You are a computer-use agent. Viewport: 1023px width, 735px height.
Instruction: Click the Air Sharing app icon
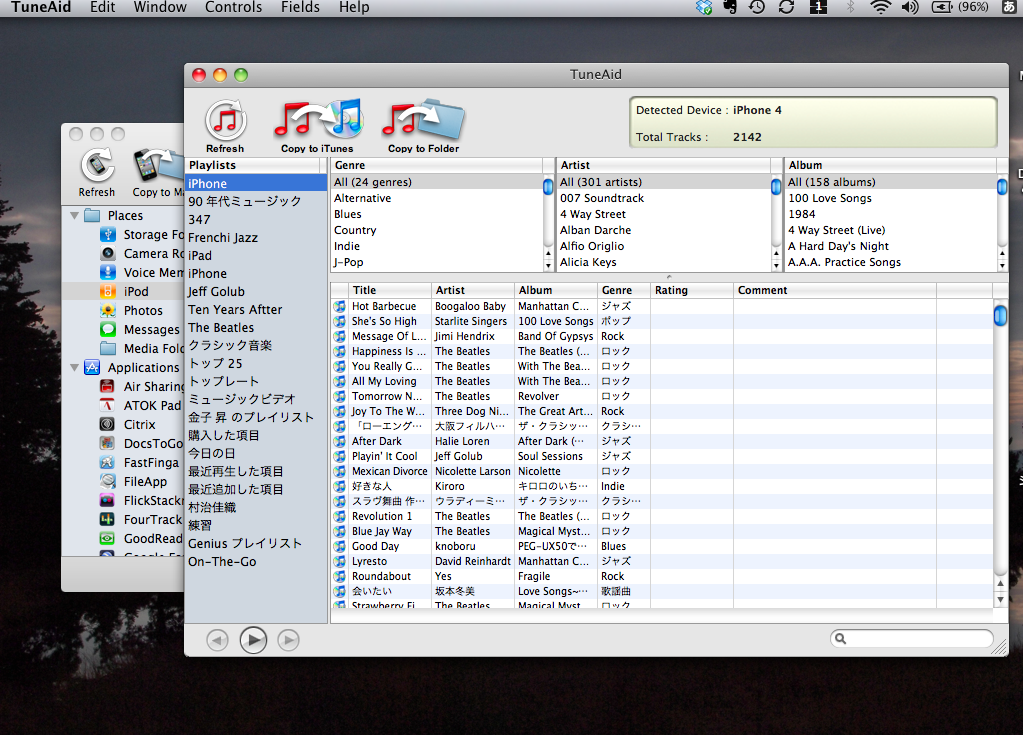(x=107, y=386)
